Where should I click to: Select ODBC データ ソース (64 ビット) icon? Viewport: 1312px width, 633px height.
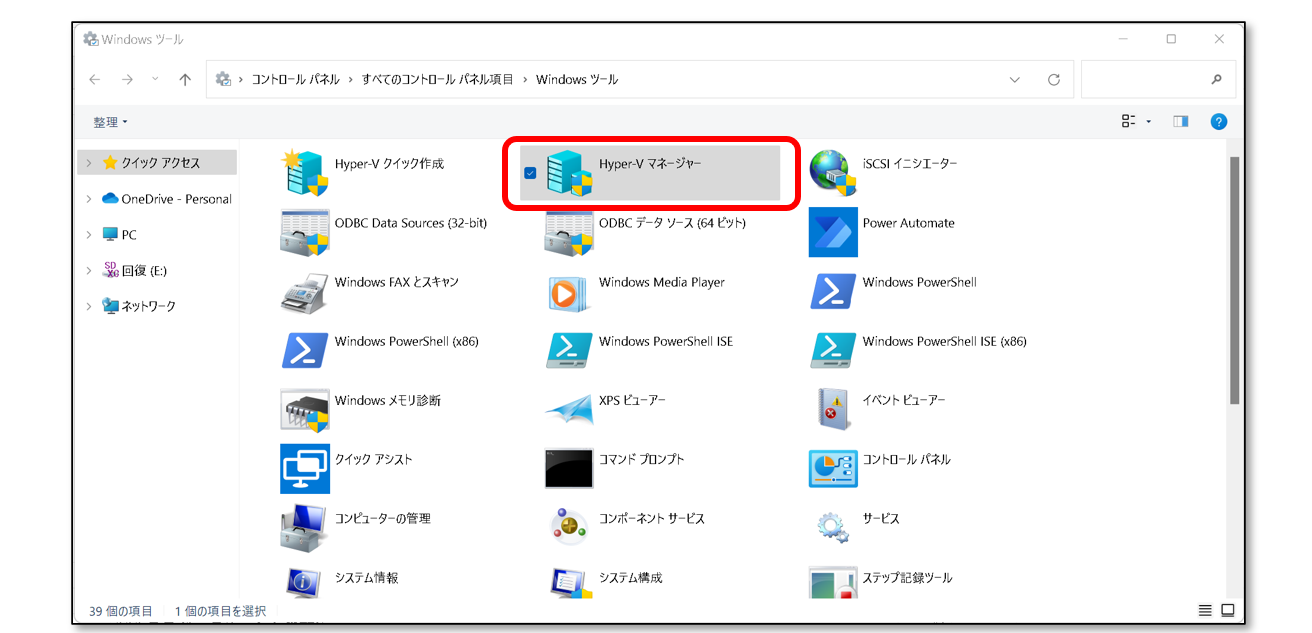coord(569,232)
